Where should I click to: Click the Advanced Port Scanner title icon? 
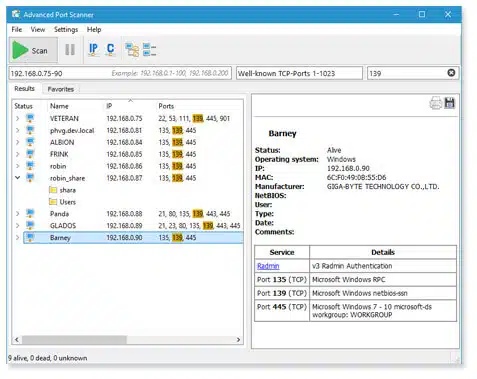pyautogui.click(x=16, y=14)
